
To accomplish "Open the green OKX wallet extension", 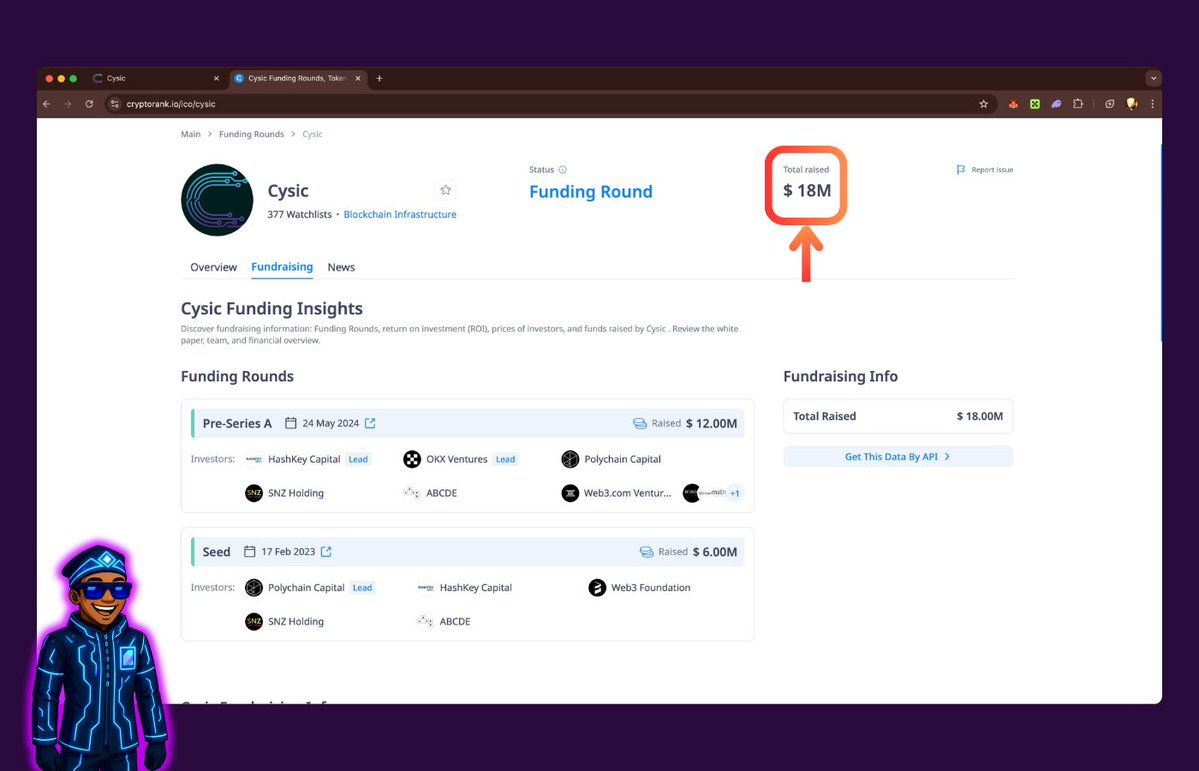I will pyautogui.click(x=1035, y=104).
